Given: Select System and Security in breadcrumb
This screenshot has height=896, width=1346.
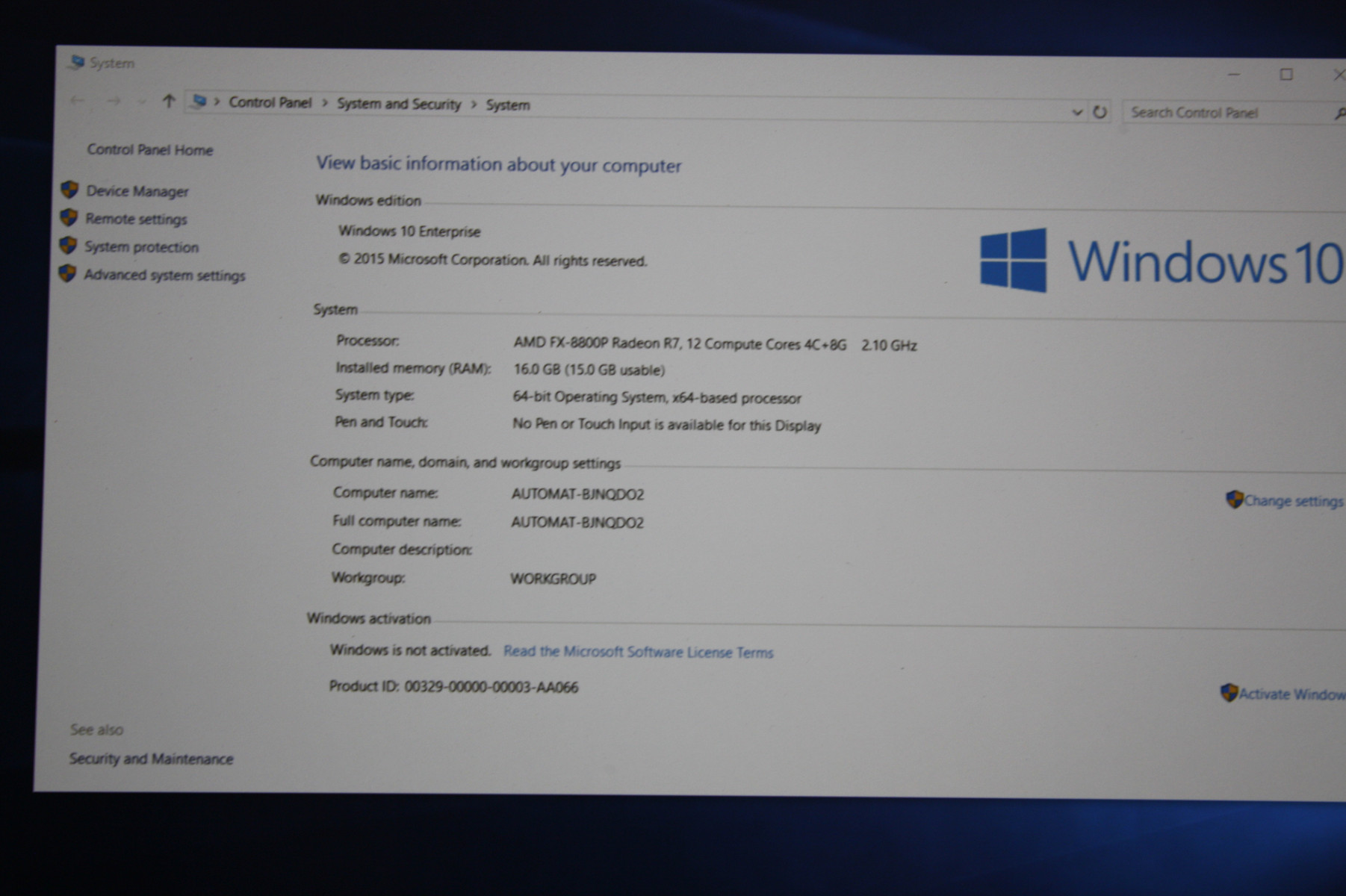Looking at the screenshot, I should [x=399, y=104].
